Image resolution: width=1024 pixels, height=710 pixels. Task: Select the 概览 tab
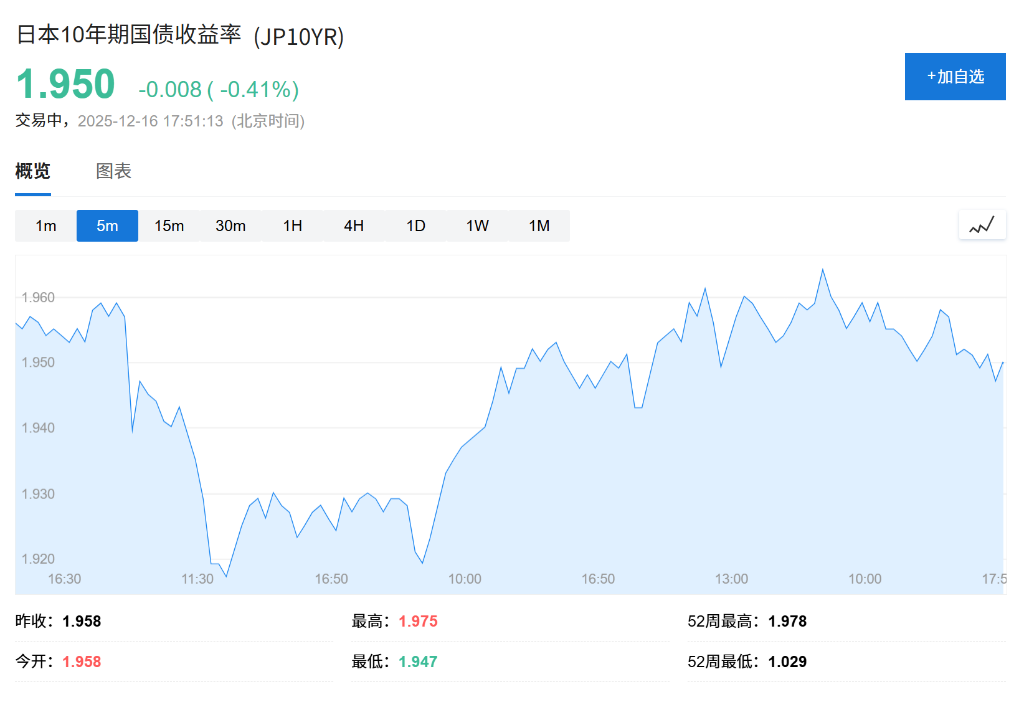pyautogui.click(x=34, y=171)
